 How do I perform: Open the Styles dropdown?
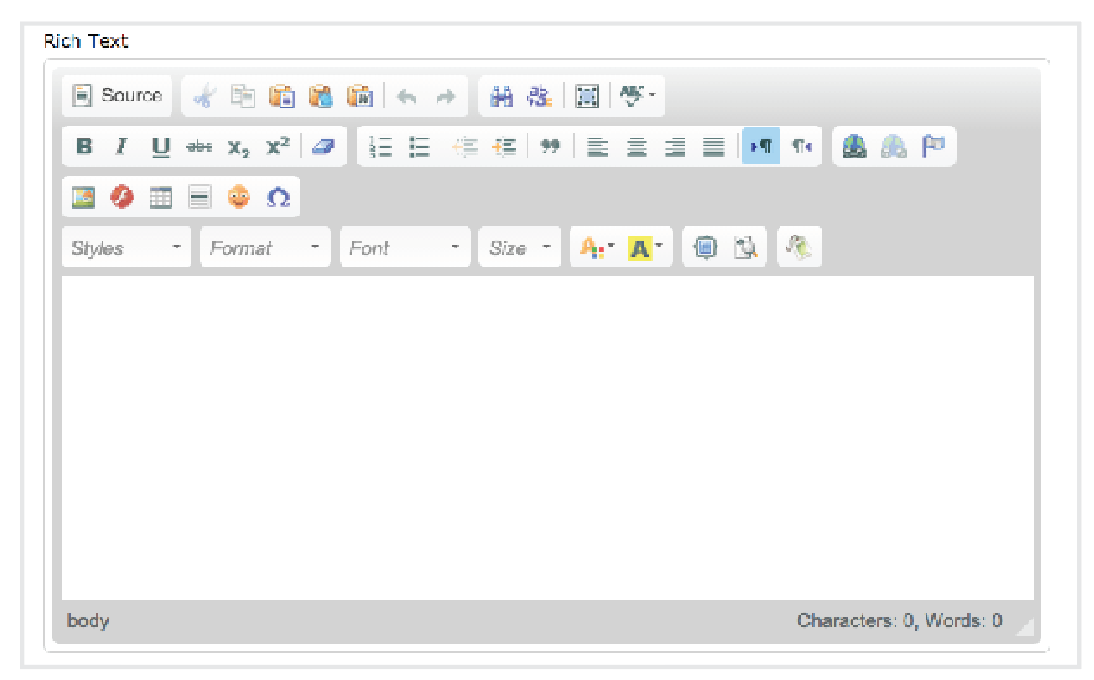[x=126, y=248]
